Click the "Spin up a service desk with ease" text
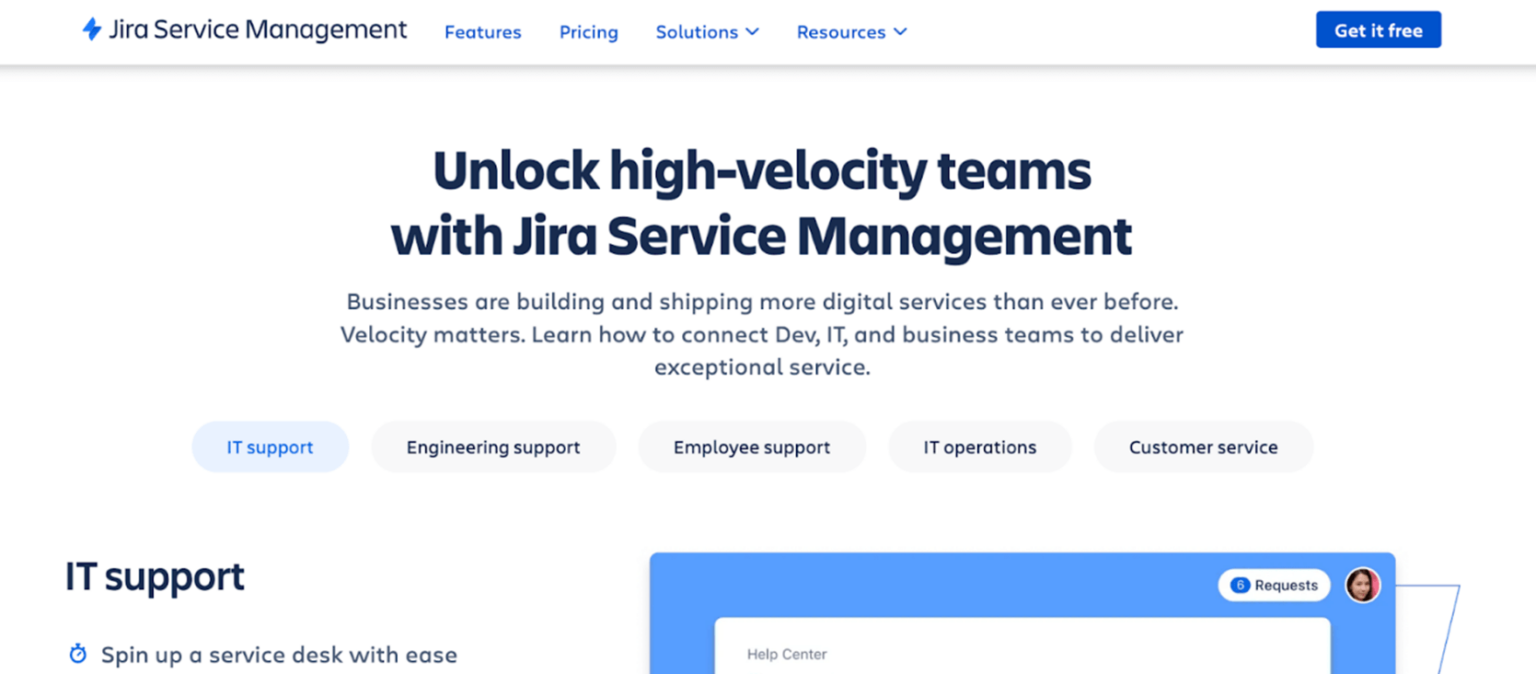 pos(279,654)
